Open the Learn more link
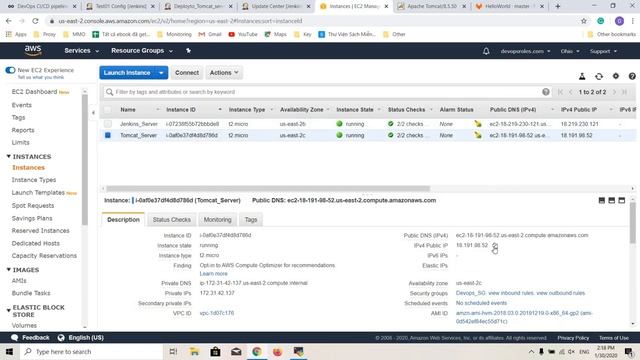Image resolution: width=640 pixels, height=360 pixels. 213,274
